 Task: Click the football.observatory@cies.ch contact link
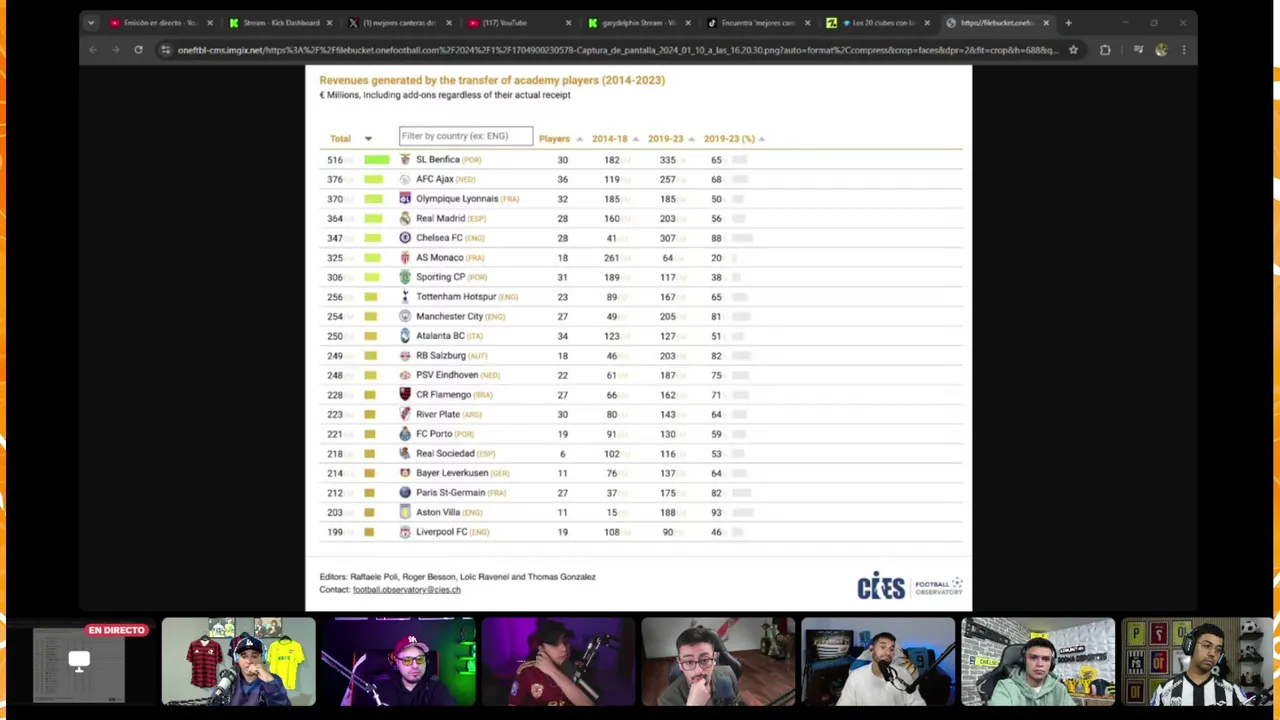pos(406,590)
